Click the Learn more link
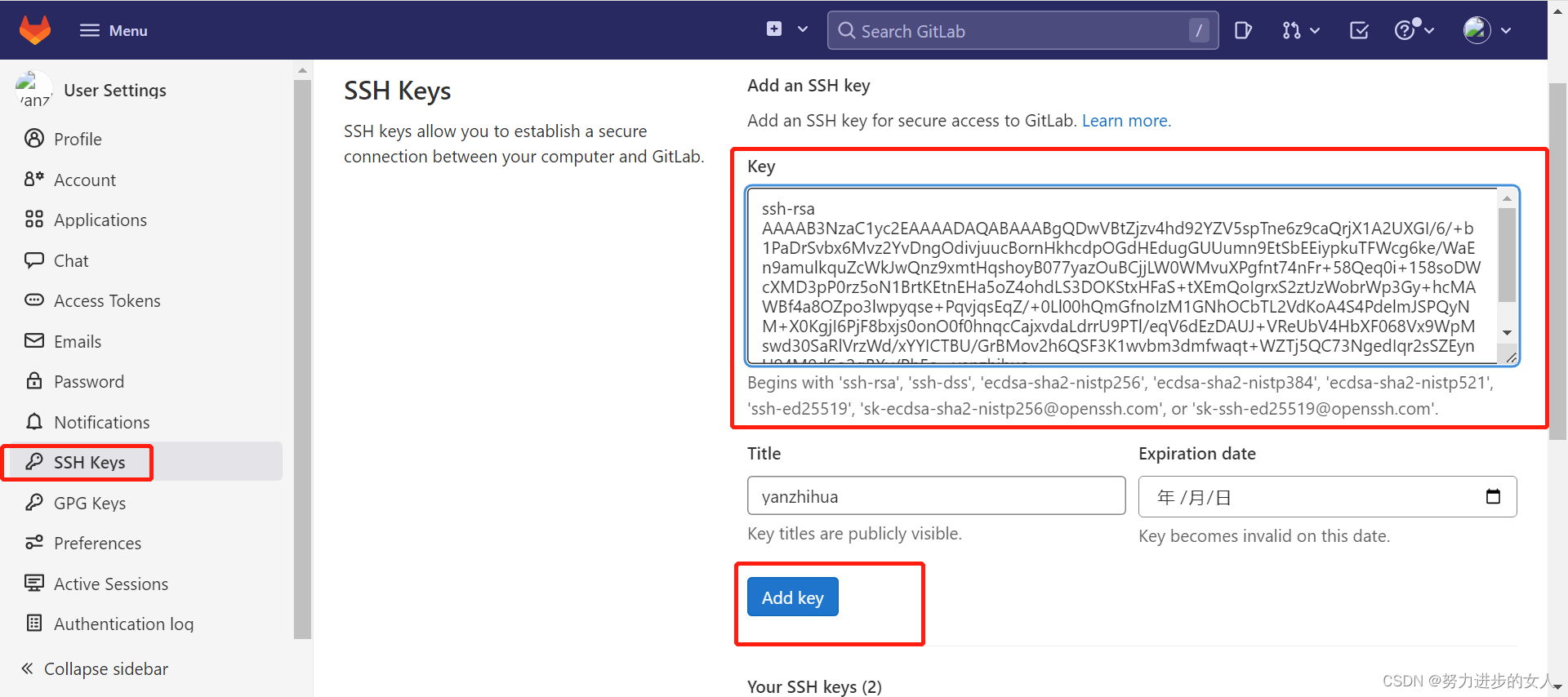 point(1126,121)
